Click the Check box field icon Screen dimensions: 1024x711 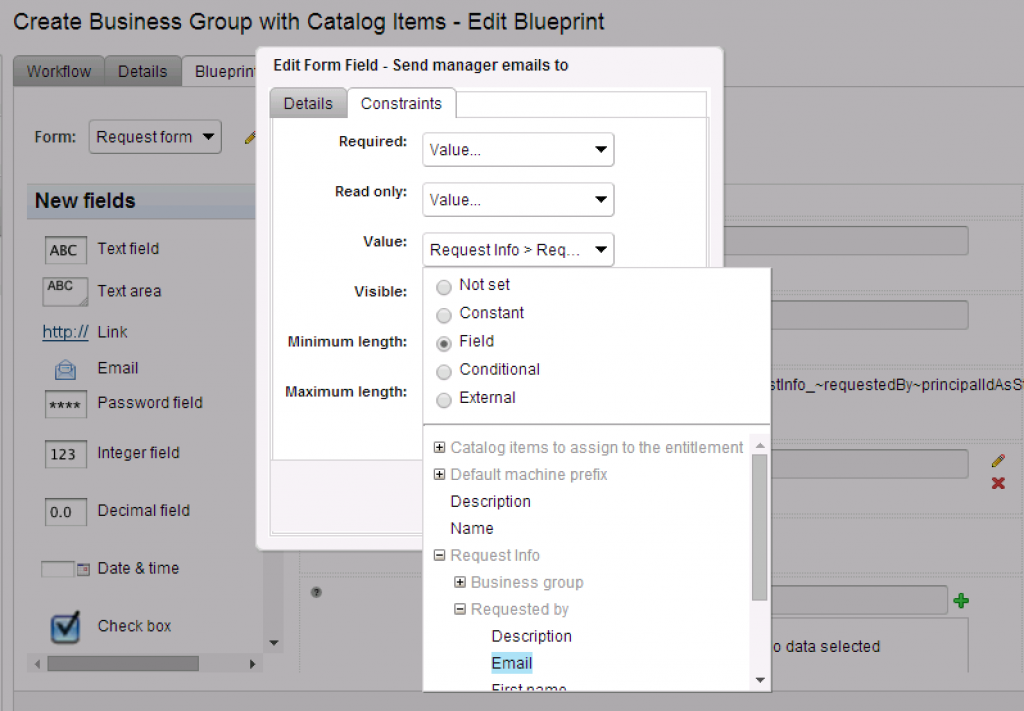66,626
